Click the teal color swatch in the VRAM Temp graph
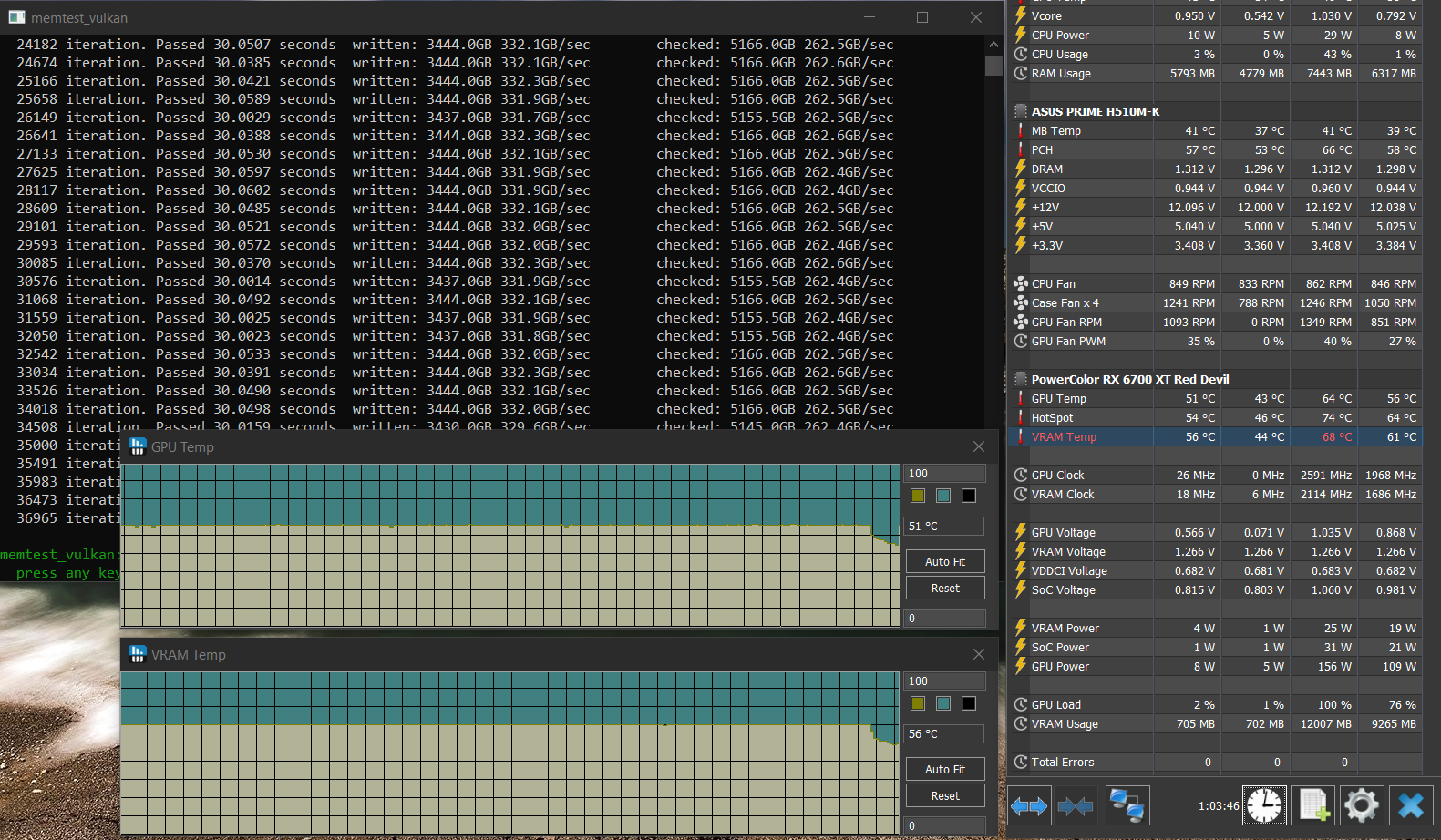The width and height of the screenshot is (1441, 840). 943,703
